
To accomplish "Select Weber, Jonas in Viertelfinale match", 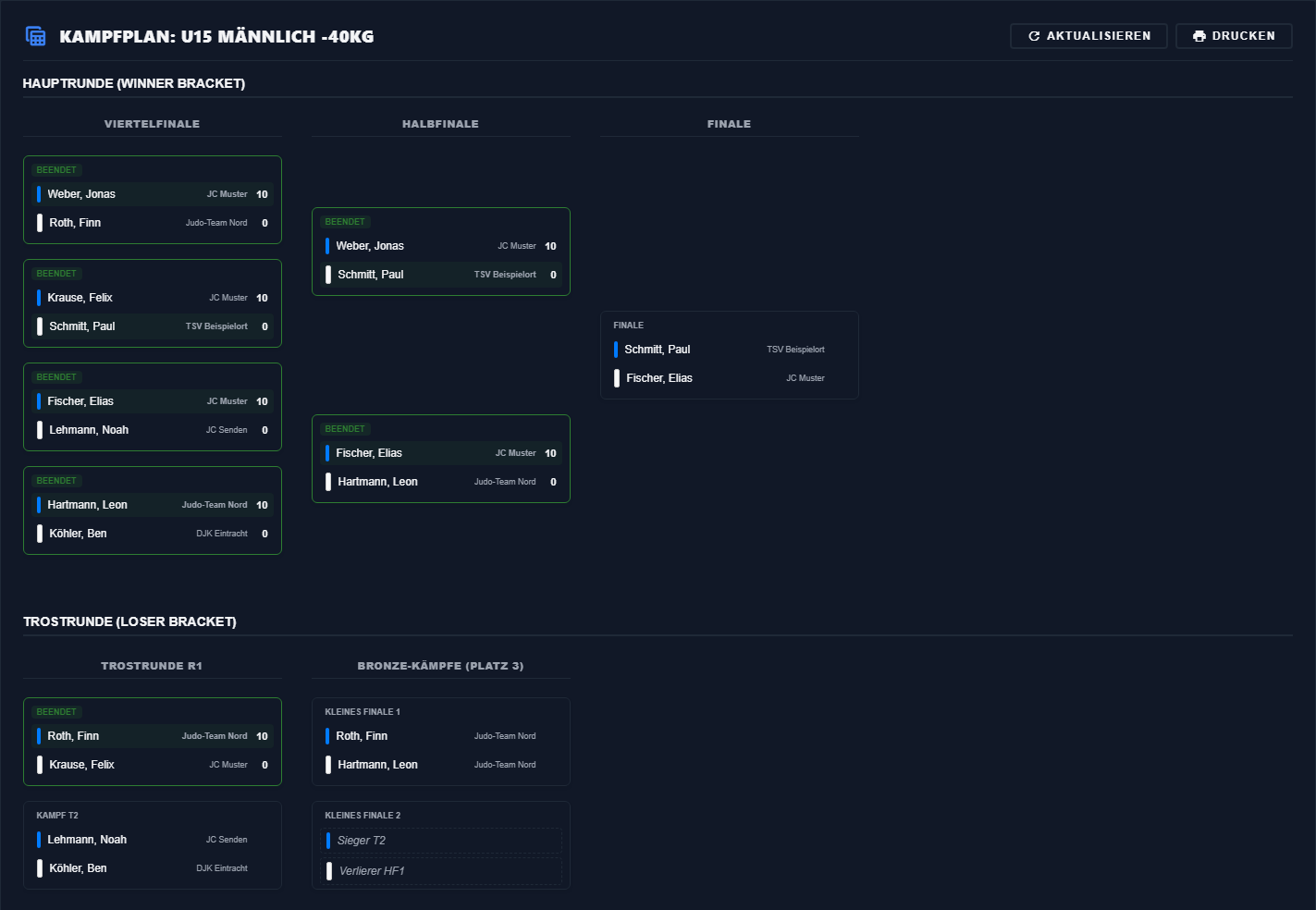I will [x=153, y=194].
